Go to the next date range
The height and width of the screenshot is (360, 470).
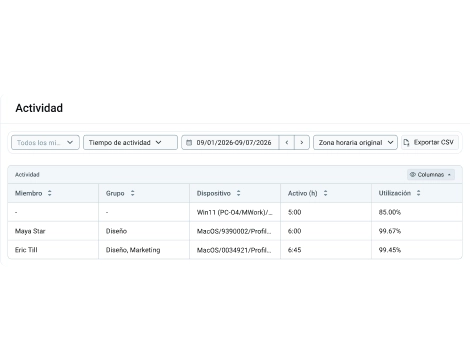coord(302,142)
